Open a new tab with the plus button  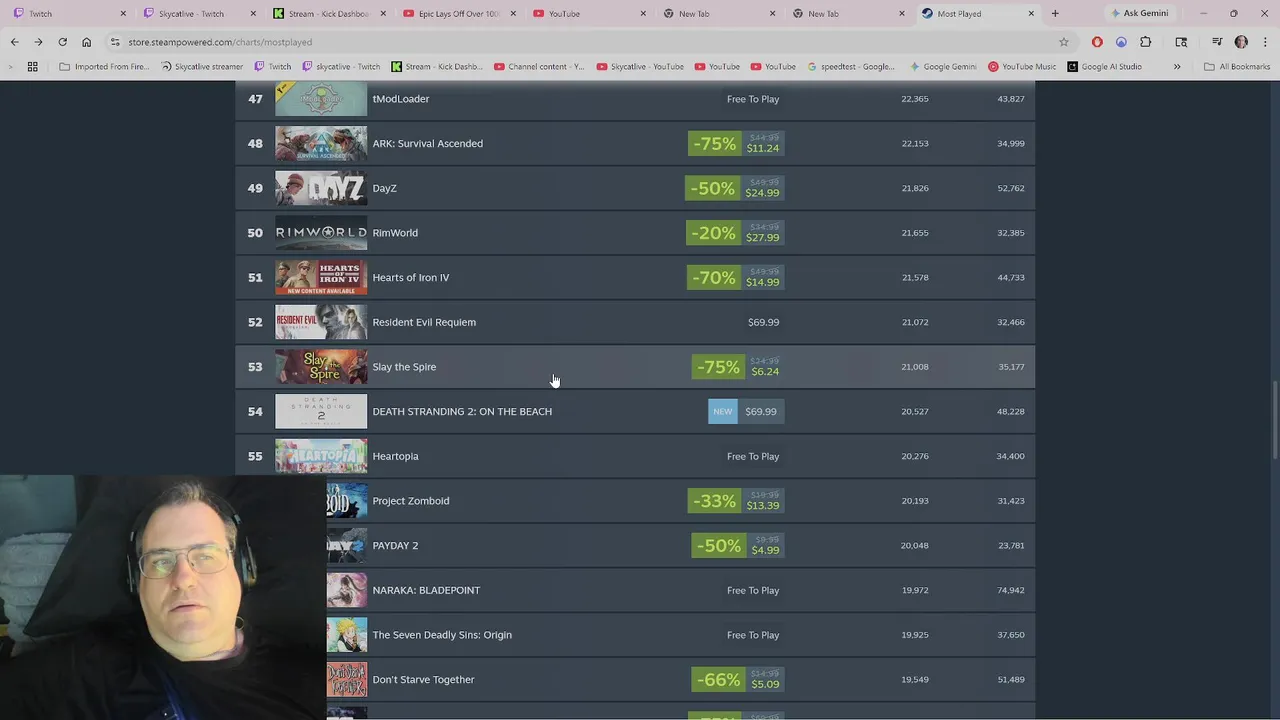tap(1054, 14)
